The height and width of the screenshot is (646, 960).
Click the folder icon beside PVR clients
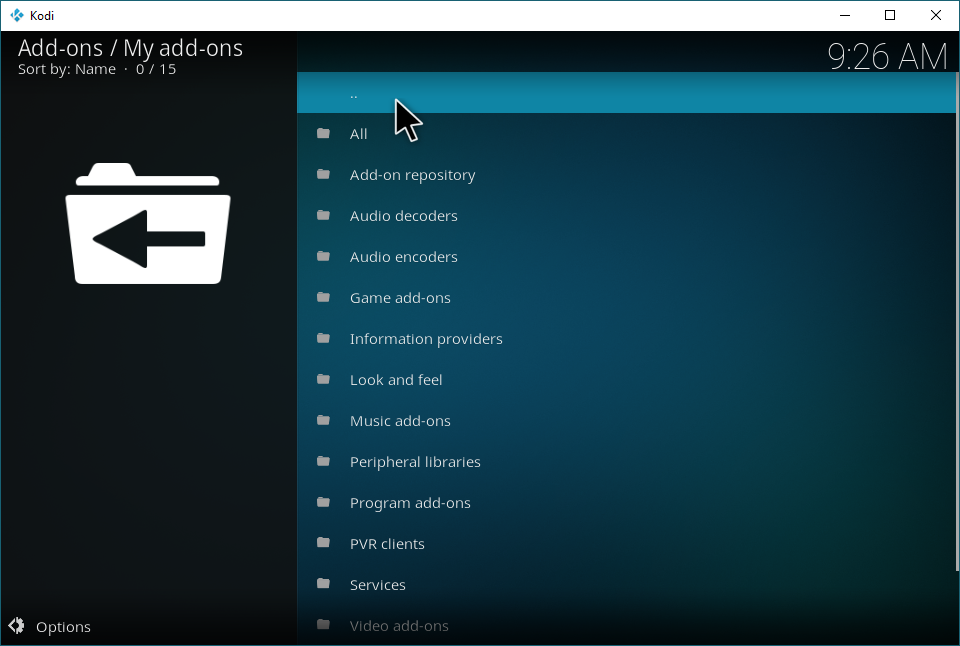click(323, 544)
